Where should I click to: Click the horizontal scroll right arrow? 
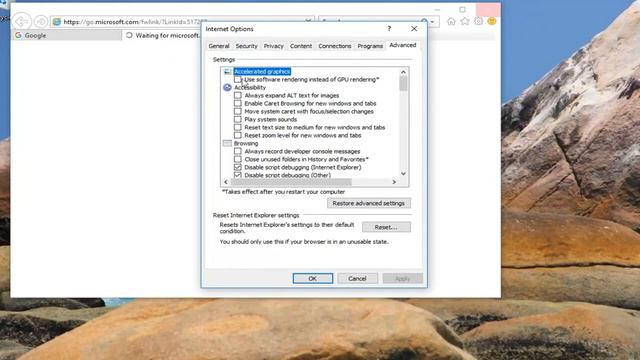click(394, 182)
